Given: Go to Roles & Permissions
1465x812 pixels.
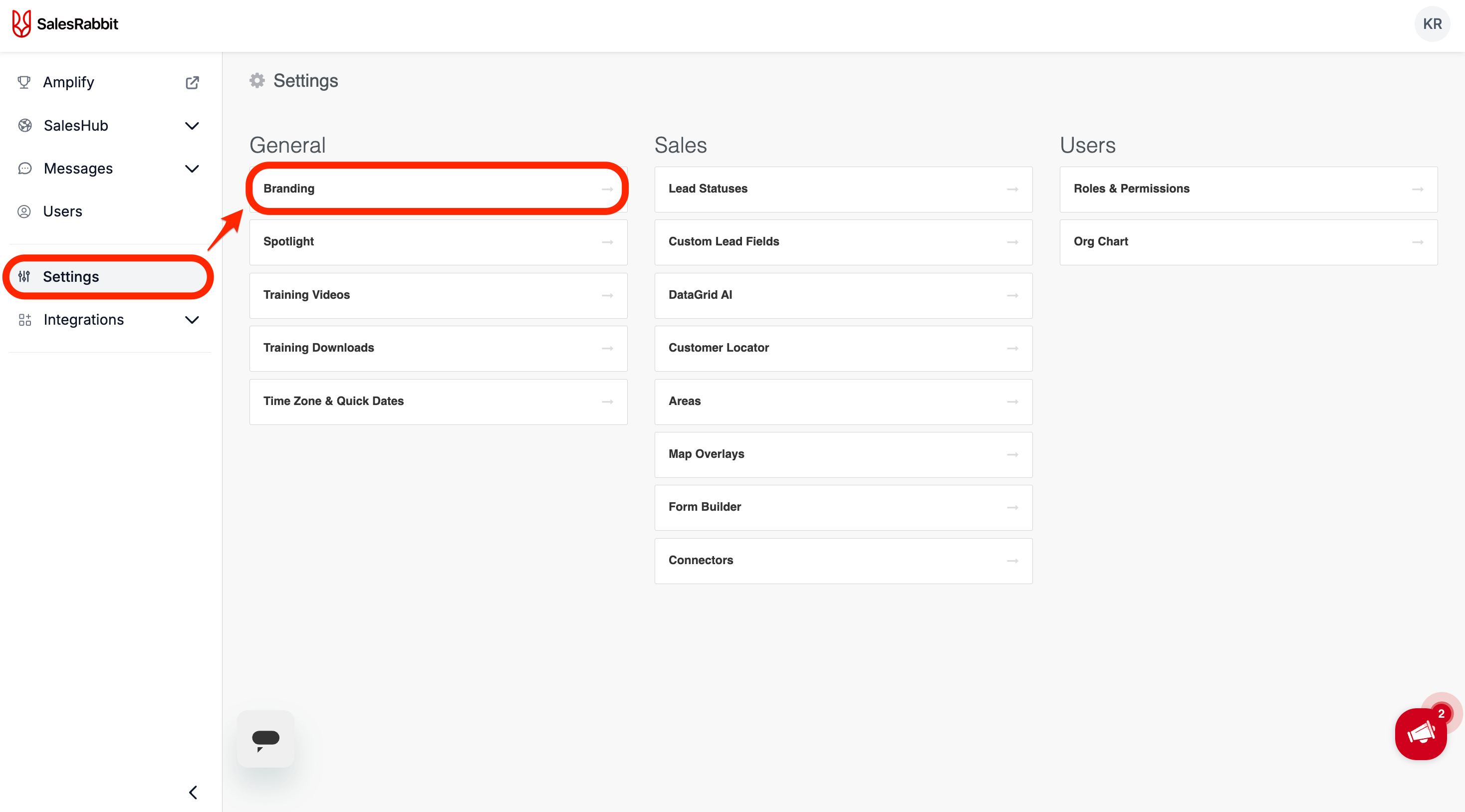Looking at the screenshot, I should point(1248,189).
